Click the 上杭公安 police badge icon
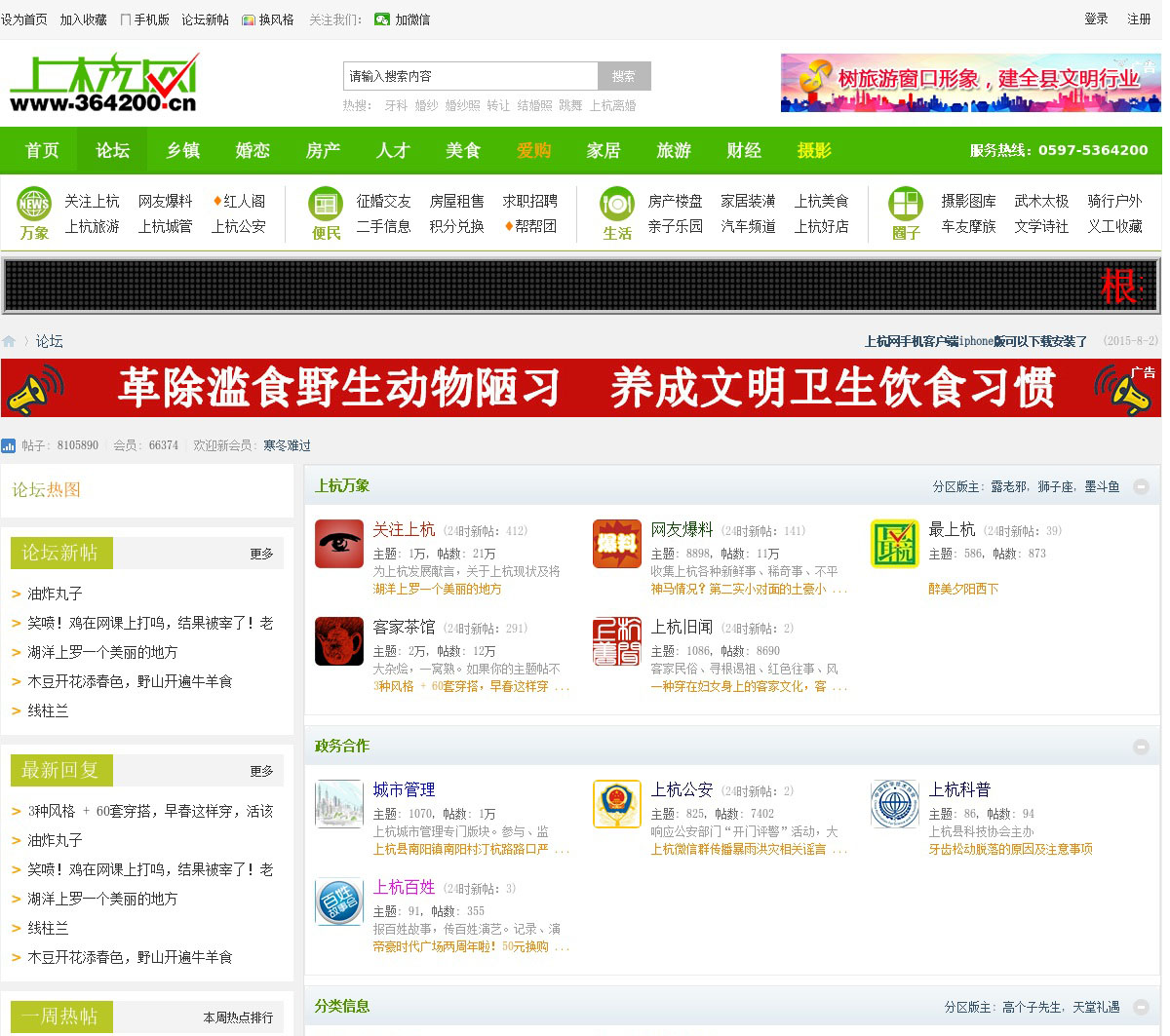Viewport: 1170px width, 1036px height. coord(617,804)
